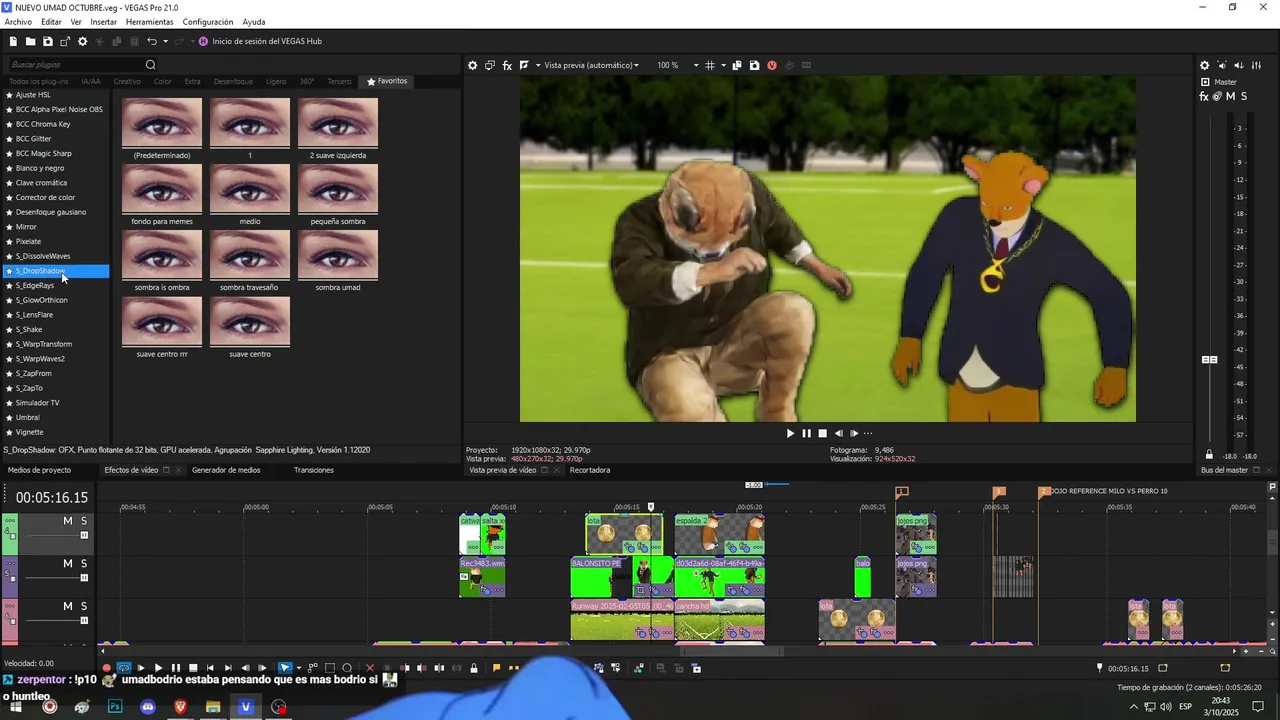Click the red delete X icon
This screenshot has width=1280, height=720.
(x=370, y=668)
